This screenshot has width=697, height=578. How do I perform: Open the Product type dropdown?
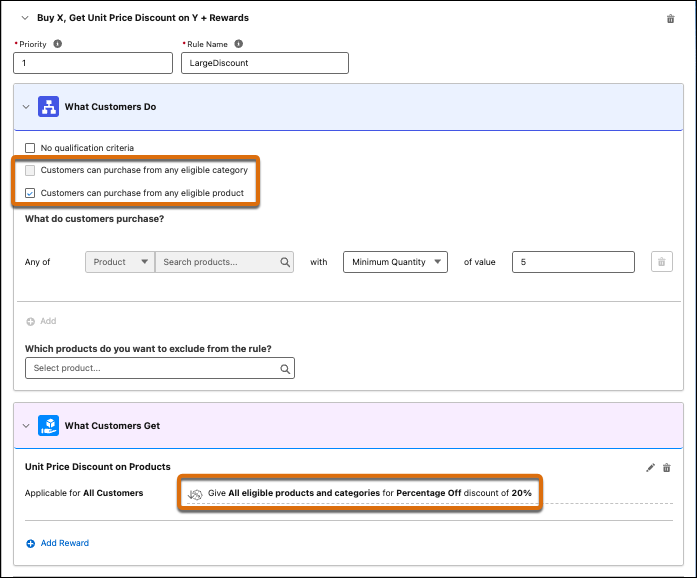click(x=120, y=262)
